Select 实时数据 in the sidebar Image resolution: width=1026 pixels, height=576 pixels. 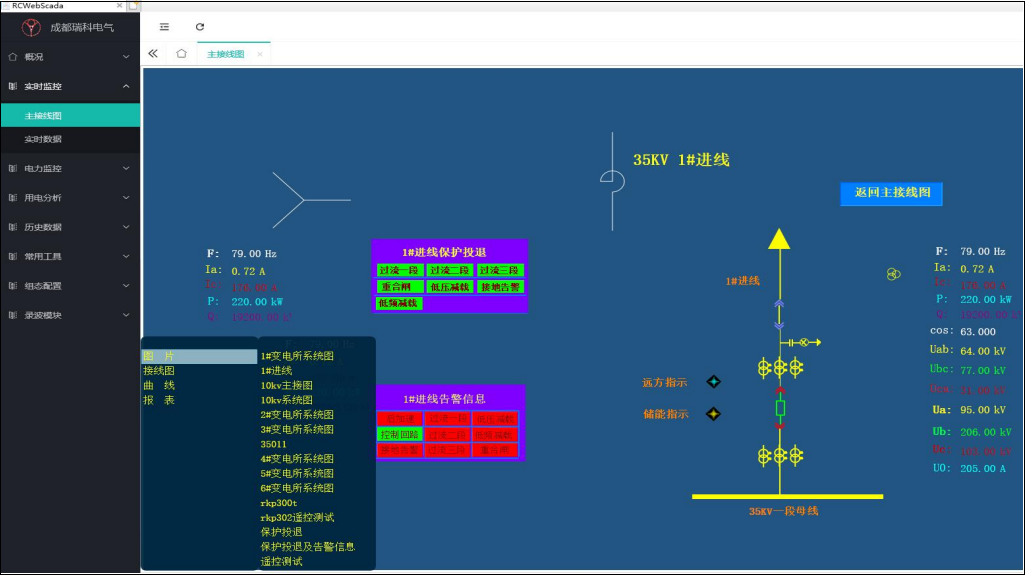43,139
